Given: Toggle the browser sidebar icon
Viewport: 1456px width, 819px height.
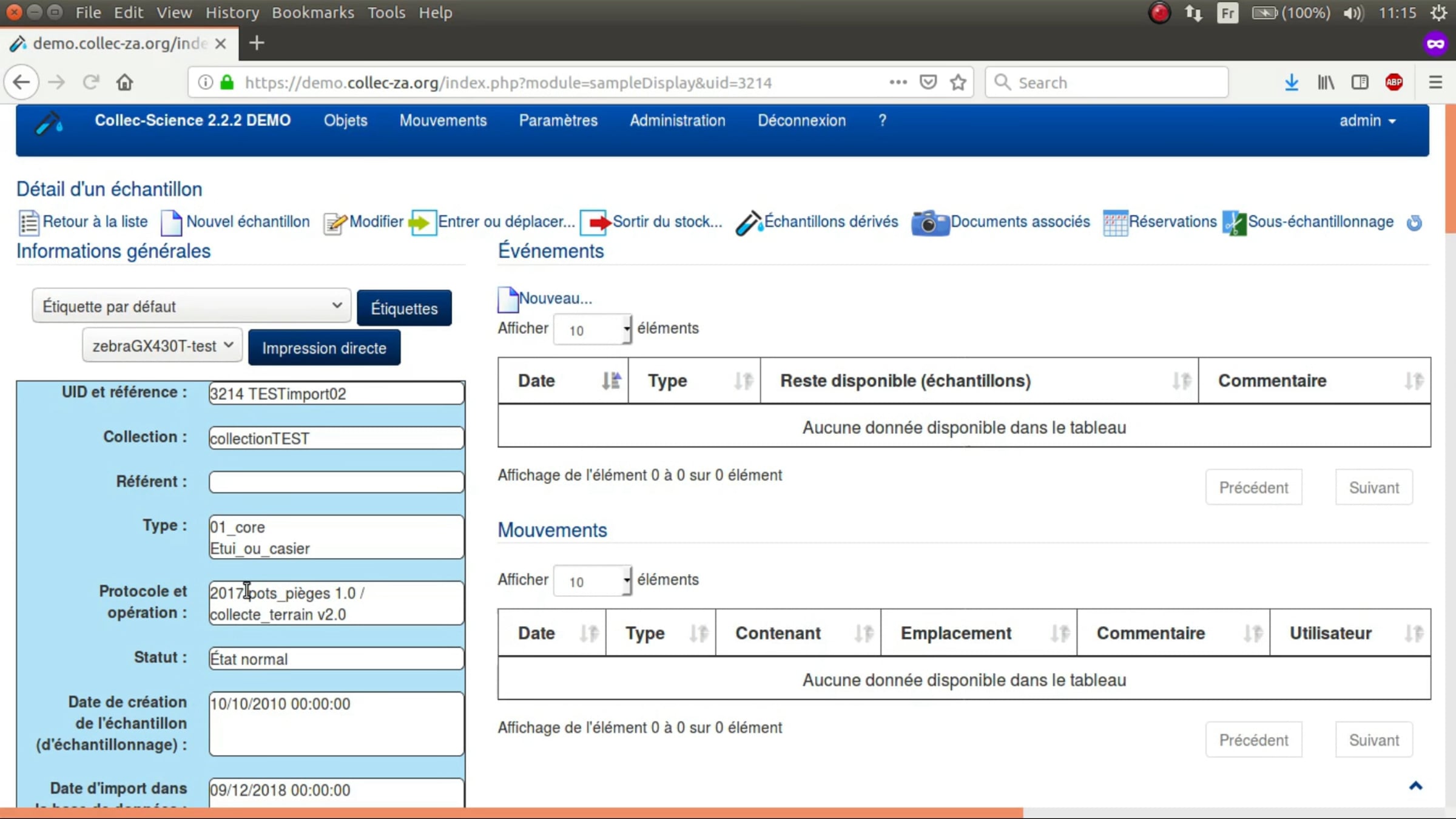Looking at the screenshot, I should (1360, 83).
